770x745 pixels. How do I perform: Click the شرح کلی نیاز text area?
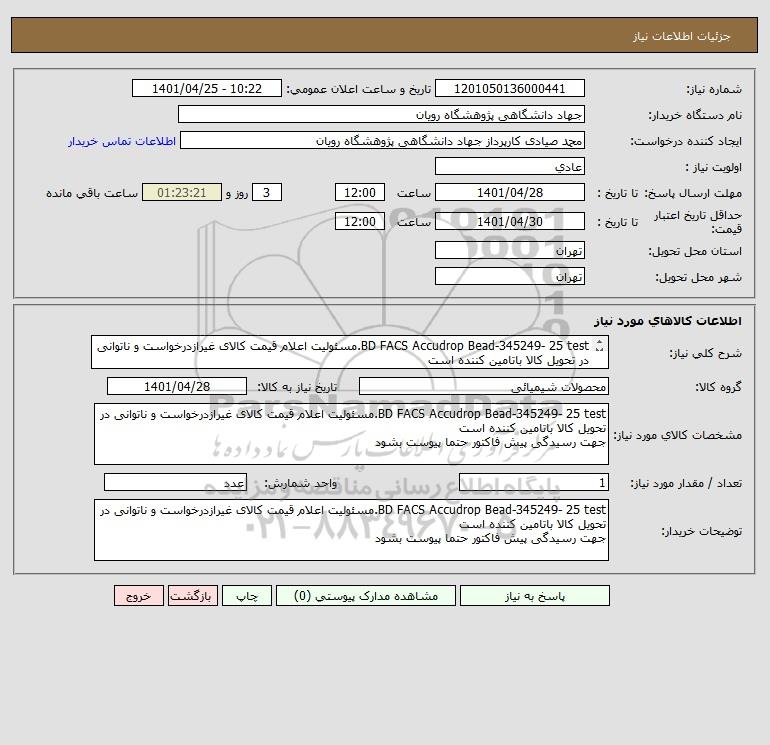350,353
